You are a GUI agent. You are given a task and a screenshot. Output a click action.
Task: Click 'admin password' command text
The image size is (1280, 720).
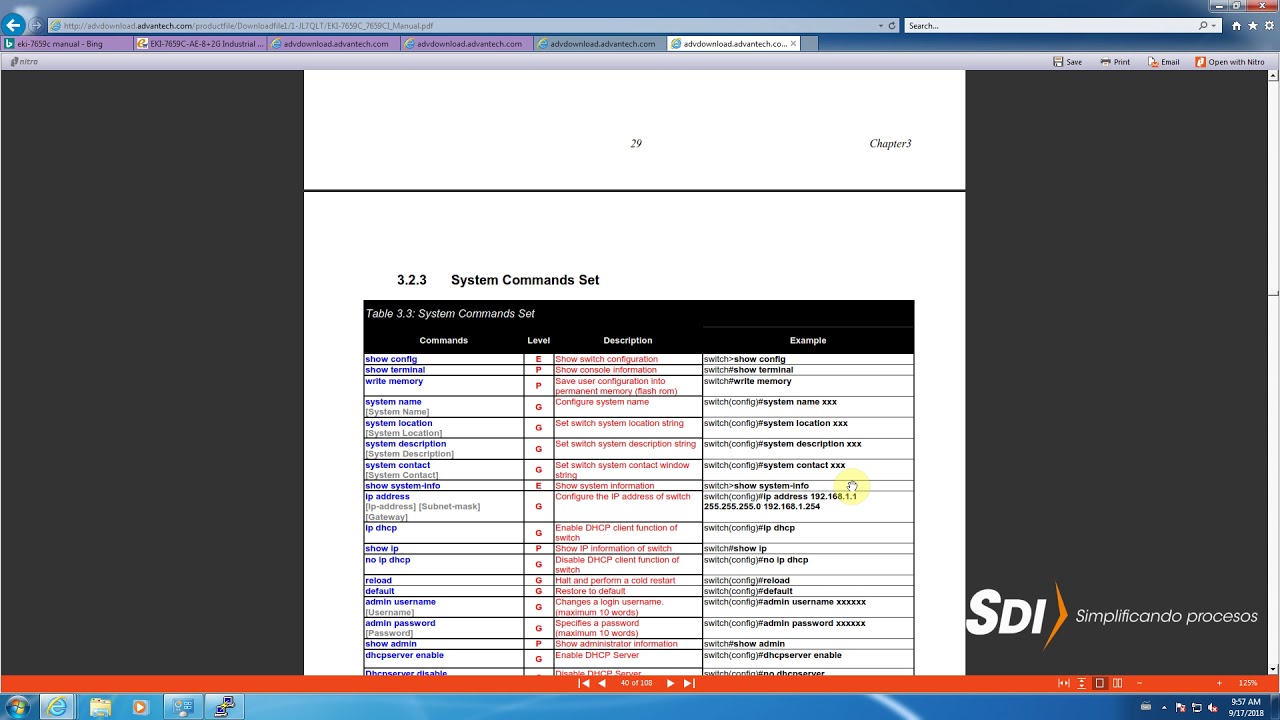click(400, 623)
